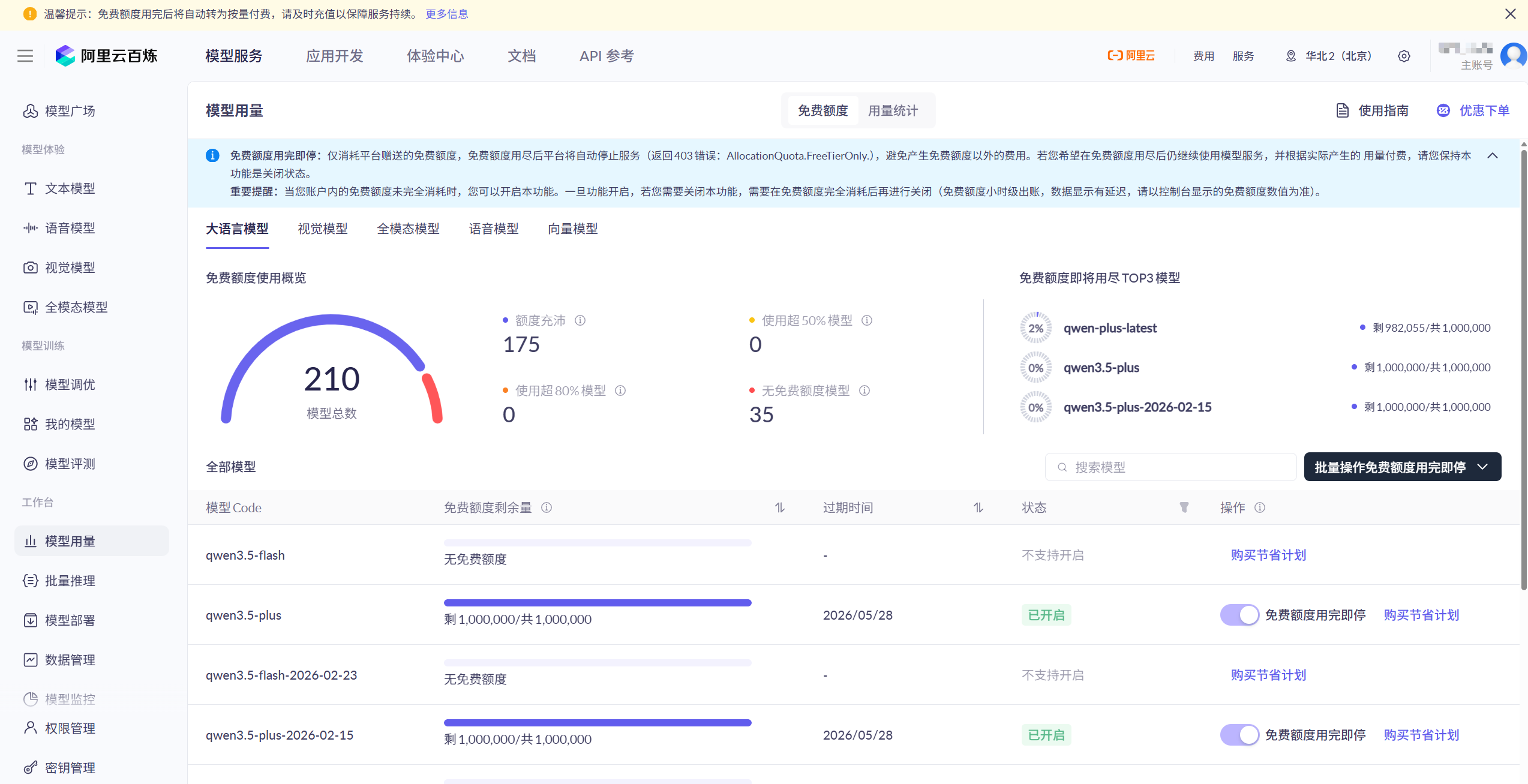This screenshot has width=1528, height=784.
Task: Select the 语音模型 category tab
Action: click(494, 229)
